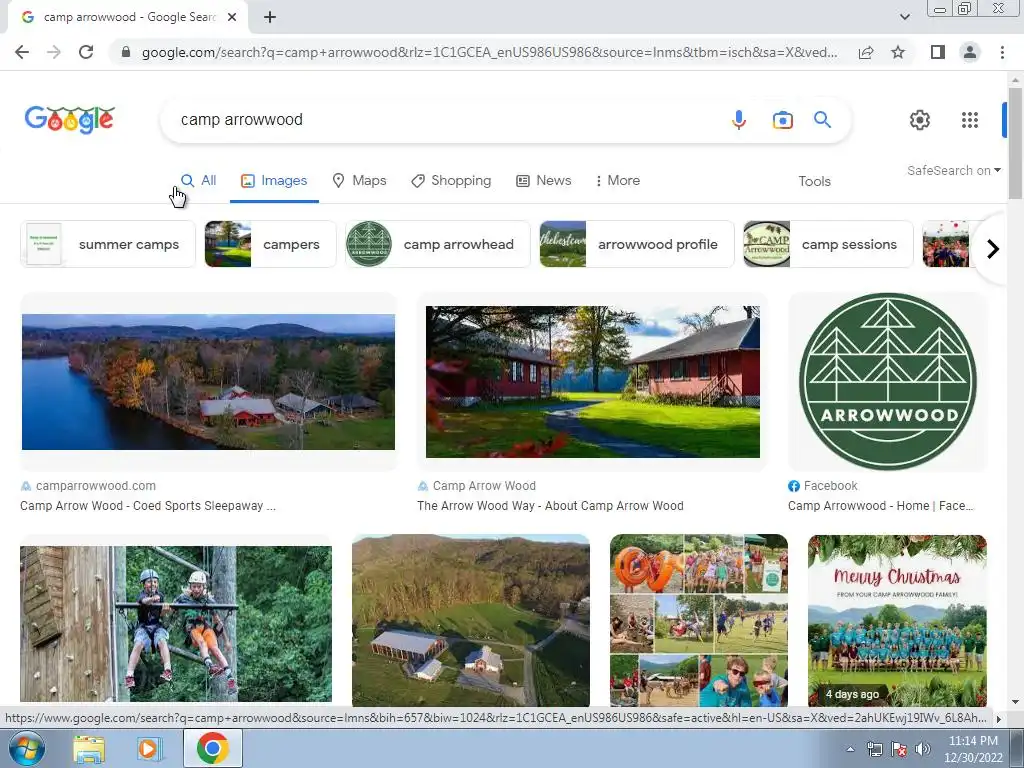Open The Arrow Wood Way result title

pos(551,506)
